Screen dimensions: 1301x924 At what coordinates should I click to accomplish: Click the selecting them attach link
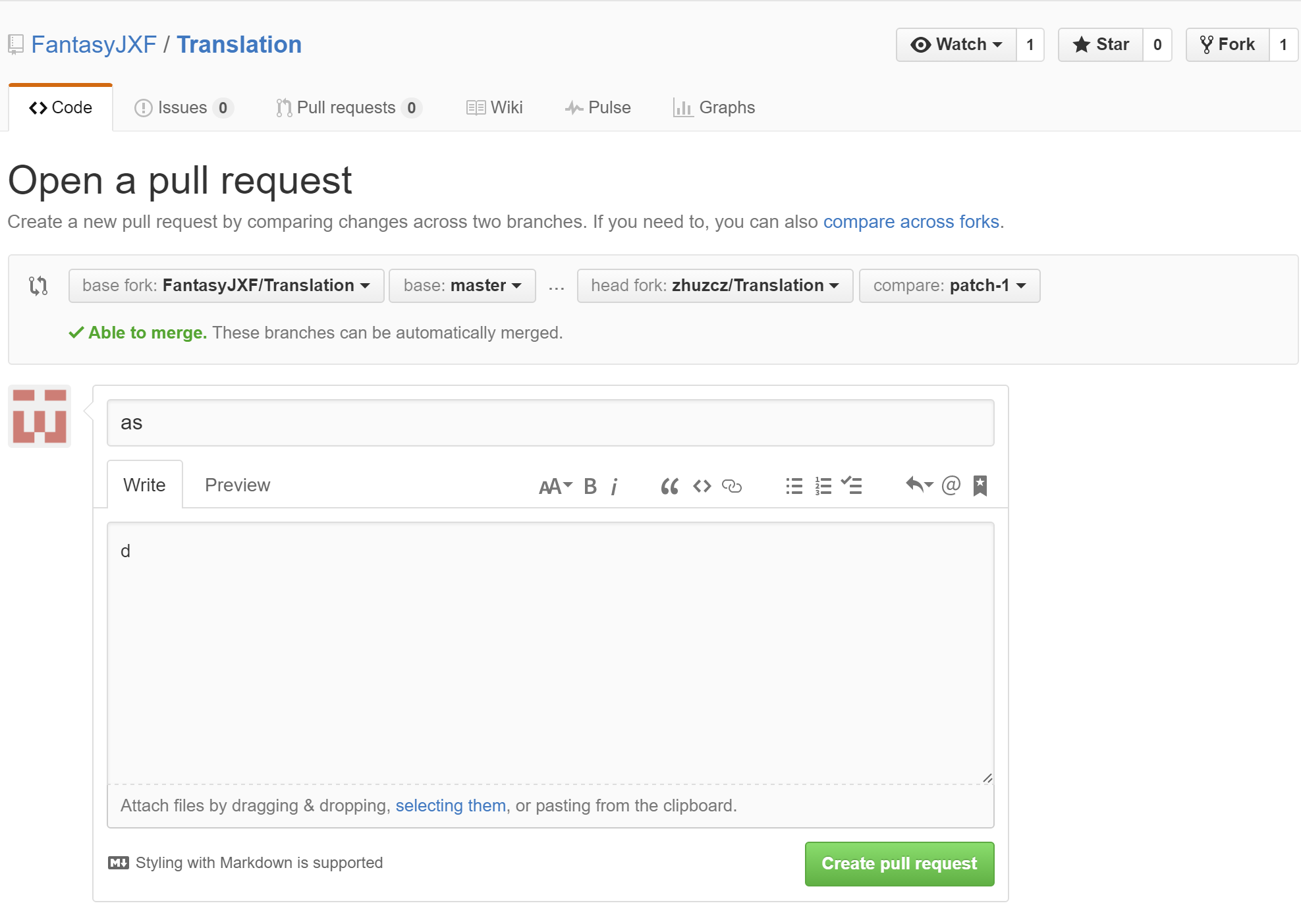(451, 805)
